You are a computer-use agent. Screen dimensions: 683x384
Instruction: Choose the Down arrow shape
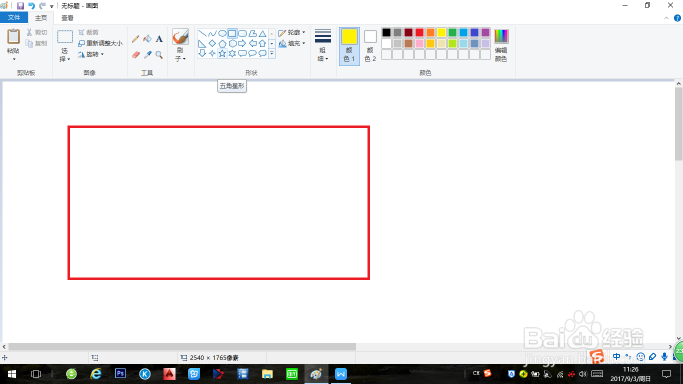(202, 54)
